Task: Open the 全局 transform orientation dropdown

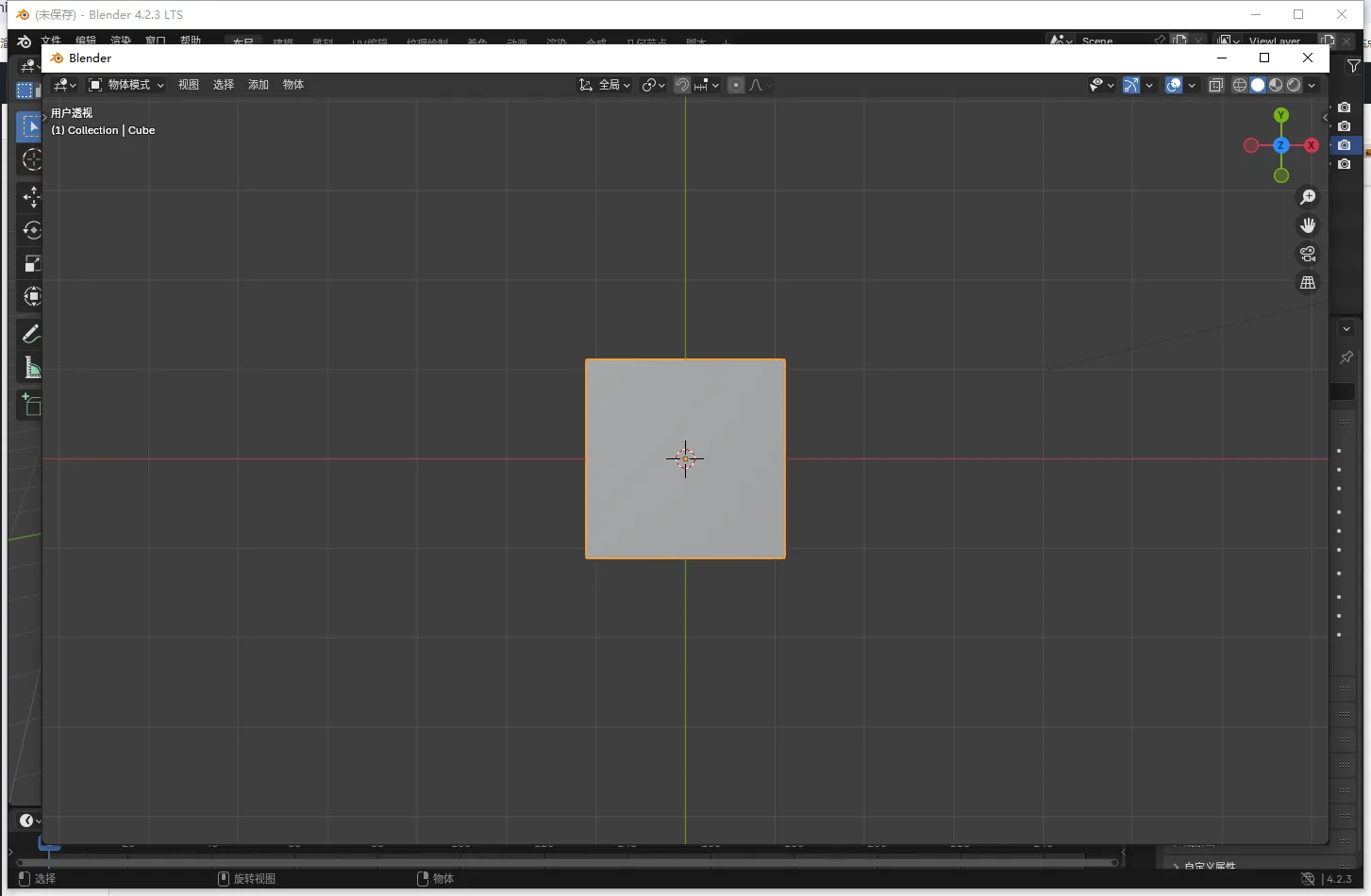Action: coord(605,85)
